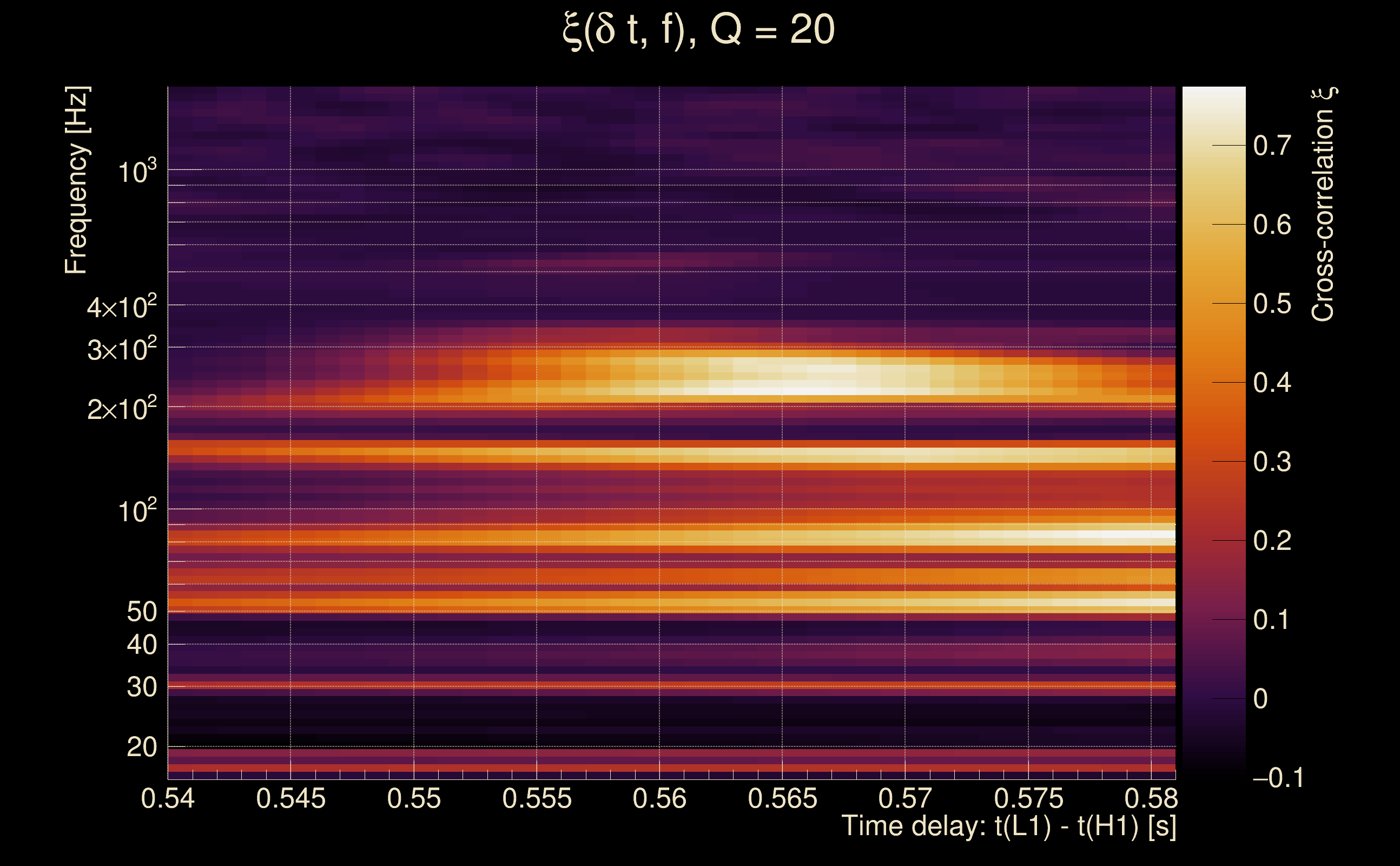This screenshot has width=1400, height=866.
Task: Click the plot title ξ(δ t, f), Q = 20
Action: tap(698, 31)
